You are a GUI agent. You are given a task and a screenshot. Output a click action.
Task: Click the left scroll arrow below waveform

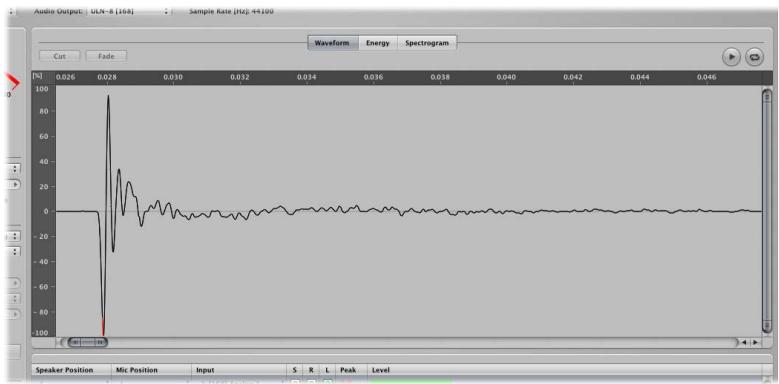[744, 342]
